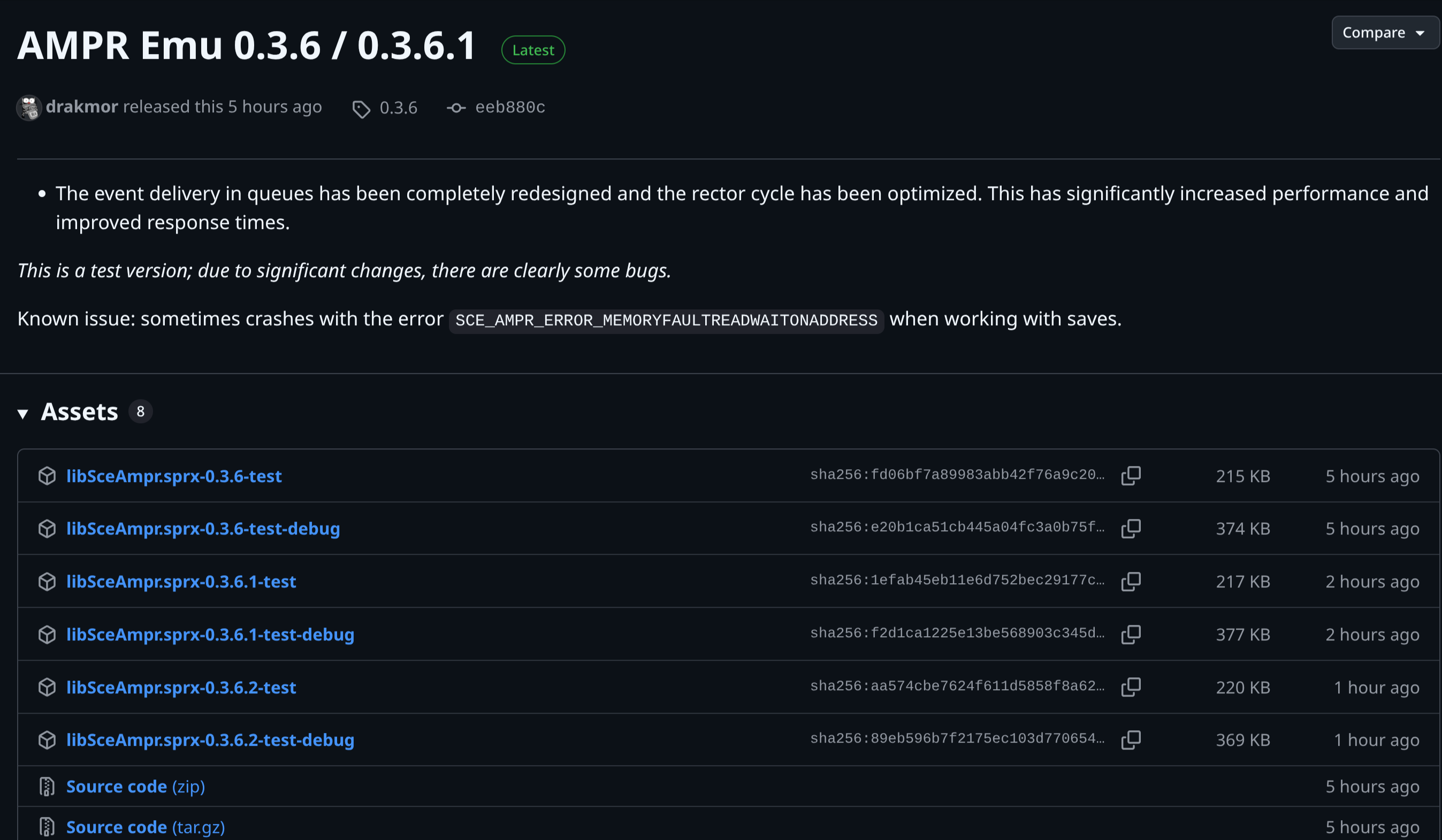The image size is (1442, 840).
Task: Open drakmor's profile link
Action: coord(82,107)
